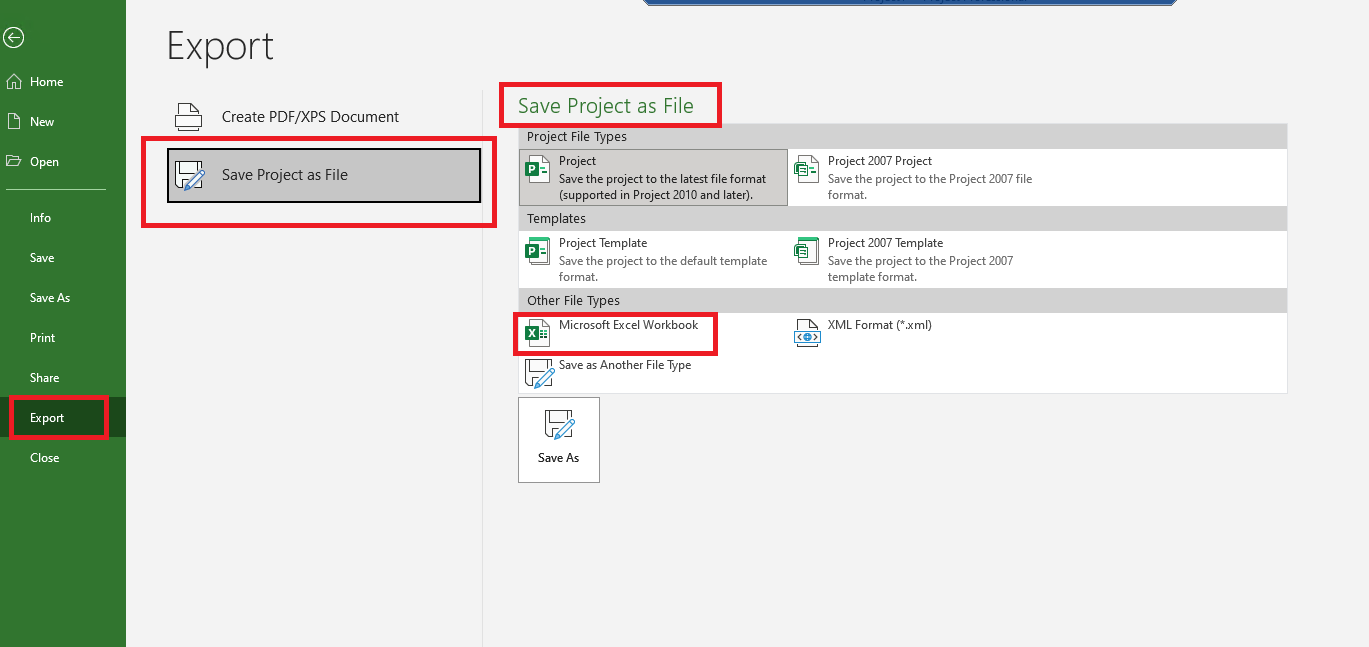Click the large Save As button
This screenshot has height=647, width=1369.
pos(559,440)
